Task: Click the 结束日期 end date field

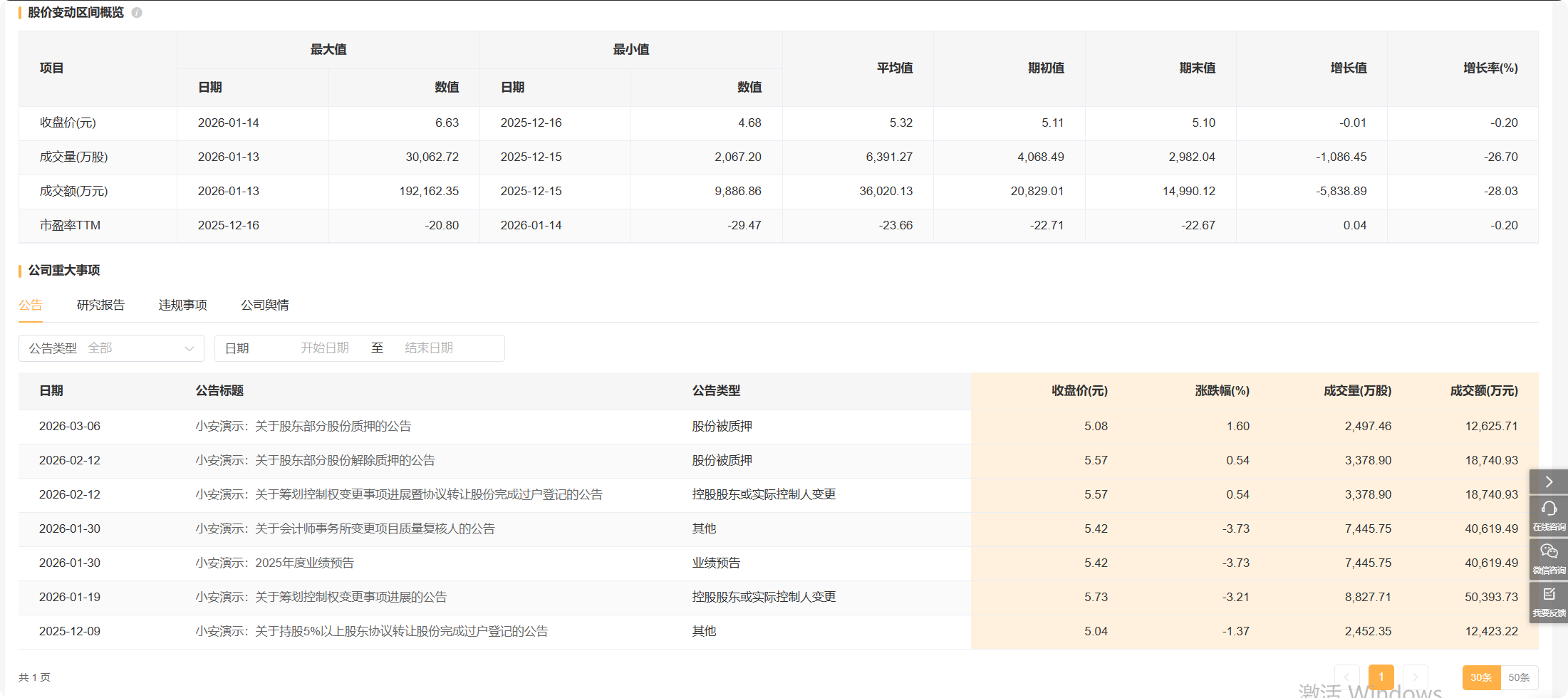Action: (429, 348)
